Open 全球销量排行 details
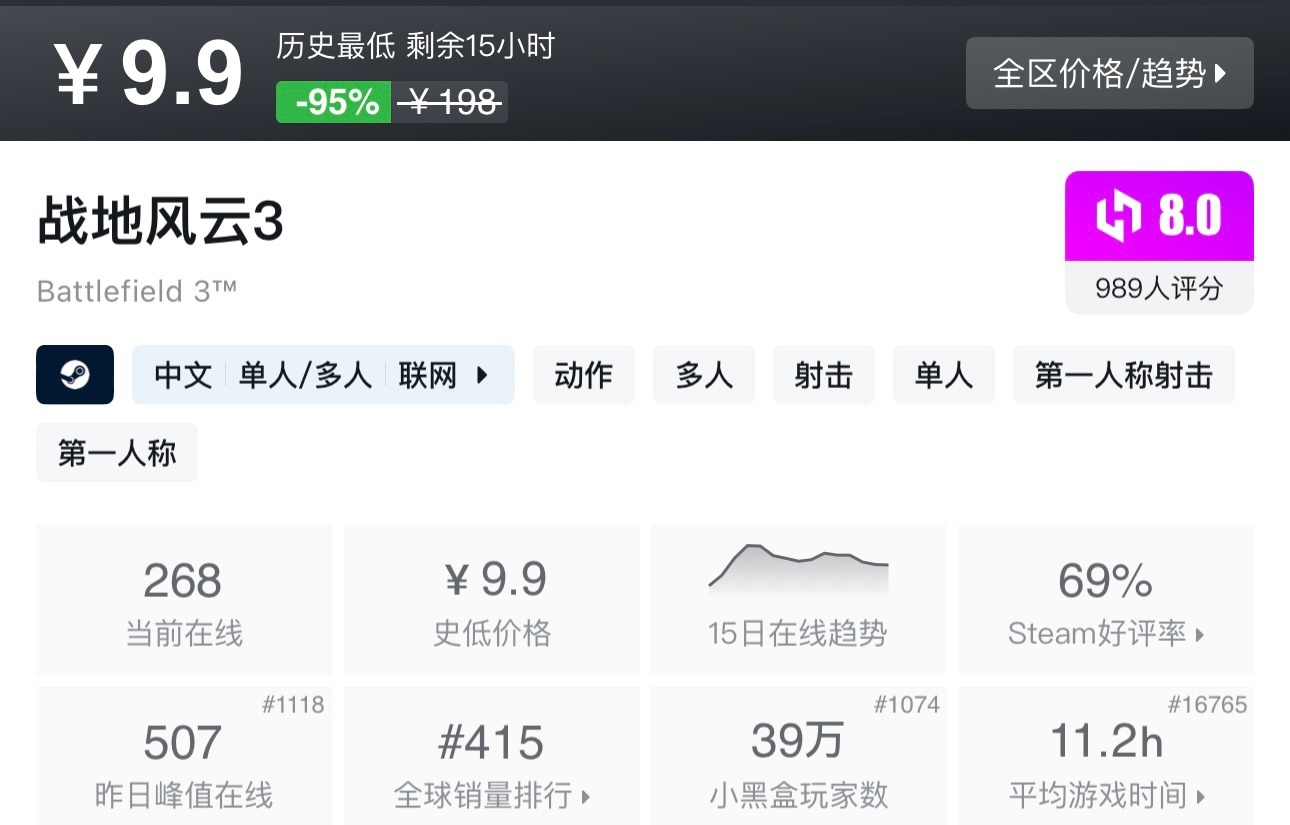This screenshot has height=825, width=1290. coord(491,796)
